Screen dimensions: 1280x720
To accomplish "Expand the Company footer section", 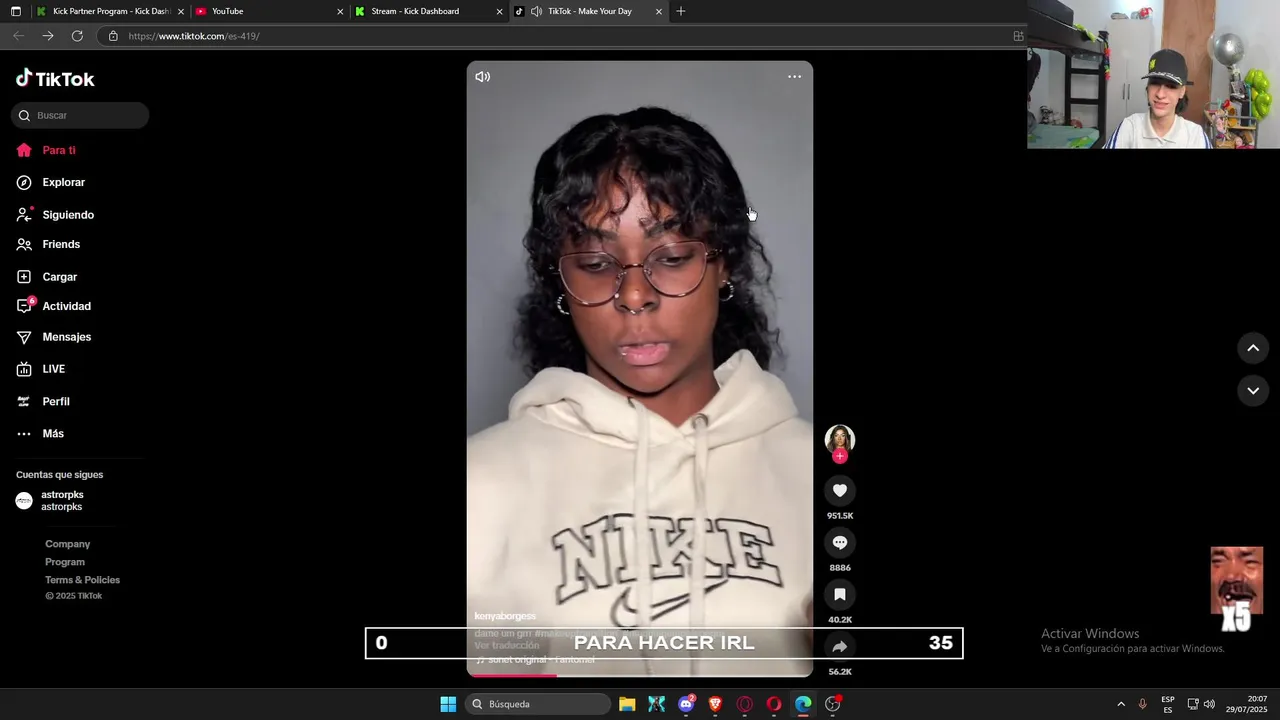I will 68,544.
